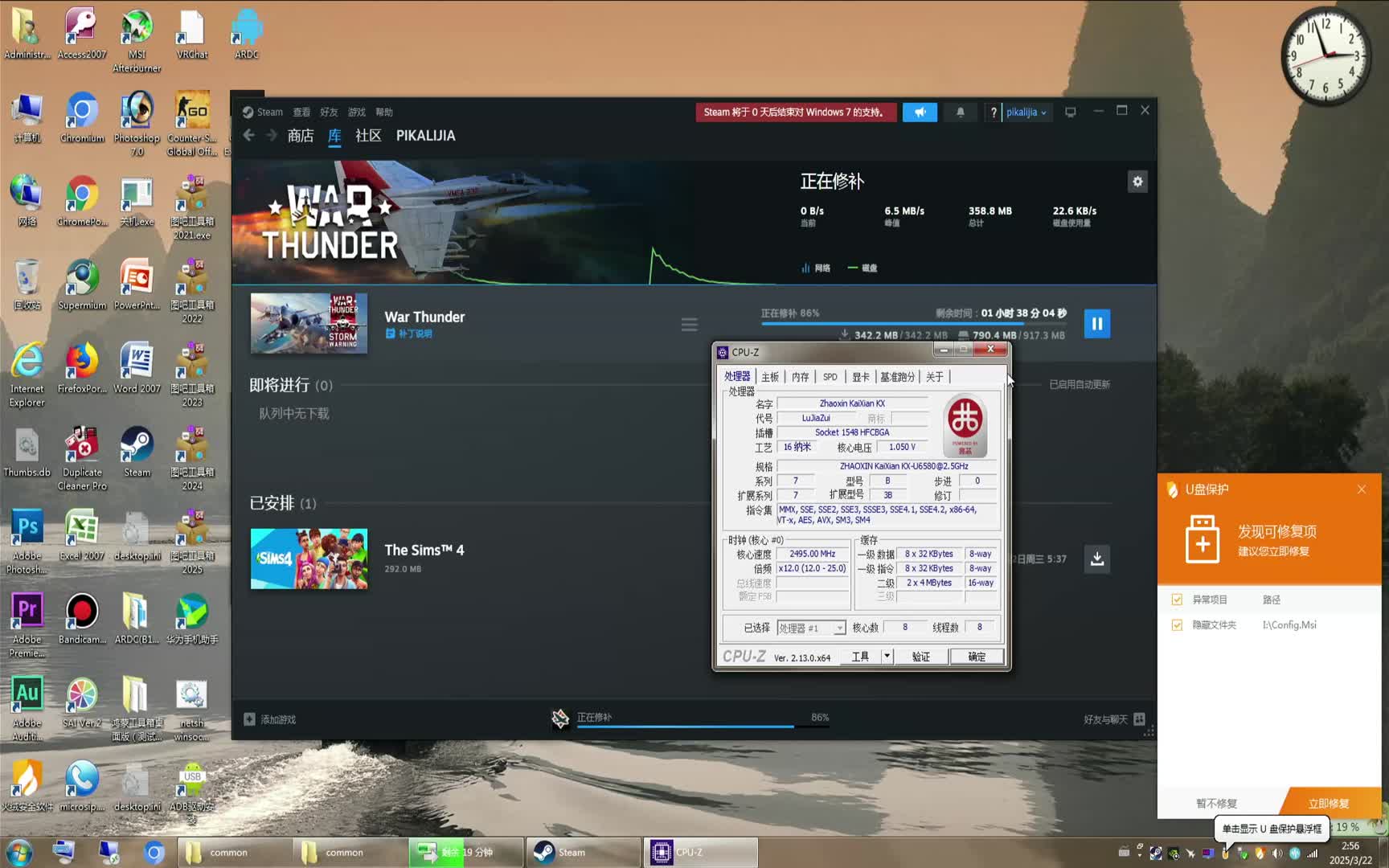Click the Add Game plus icon

pos(250,719)
